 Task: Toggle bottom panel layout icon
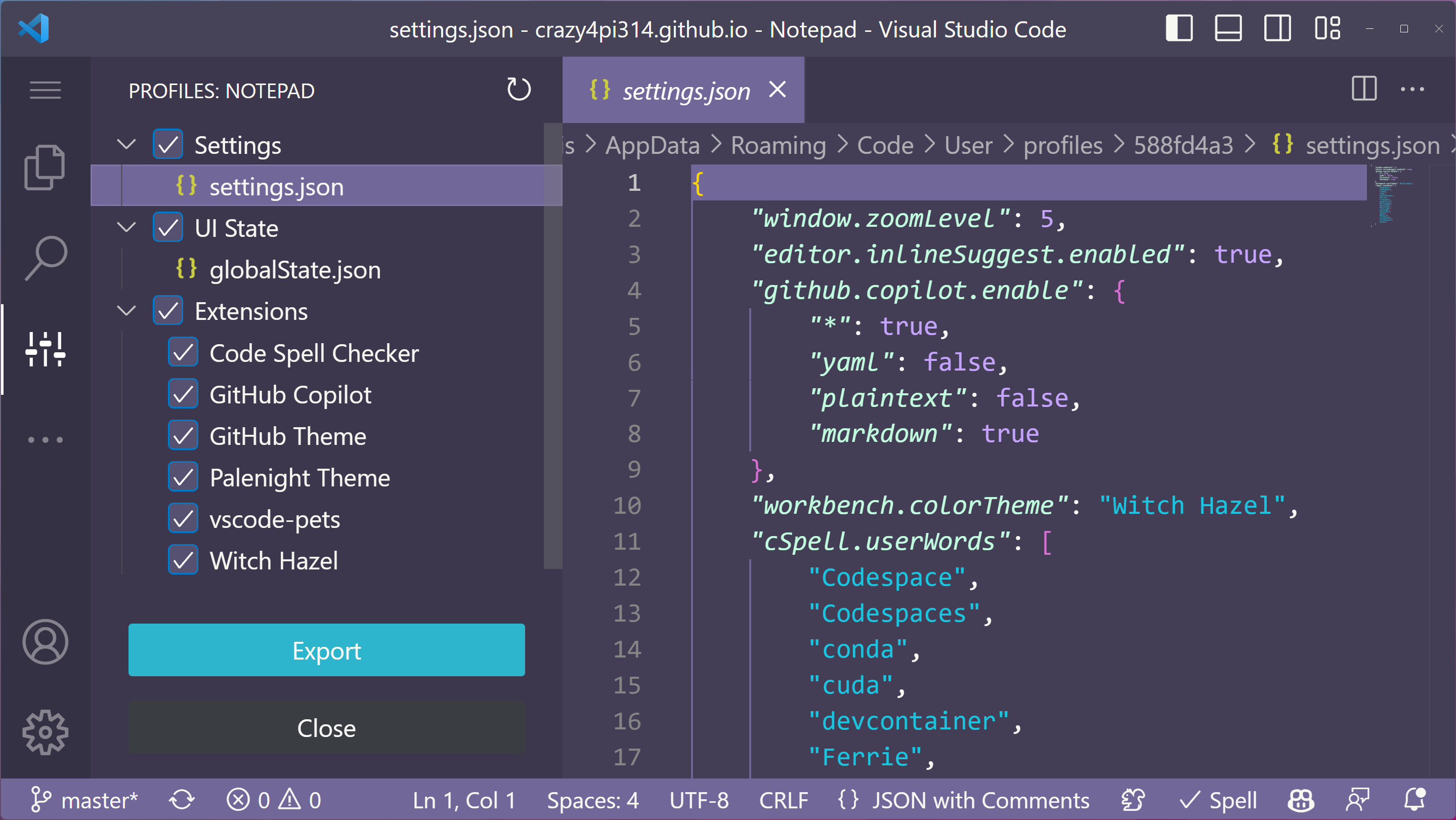(x=1228, y=28)
